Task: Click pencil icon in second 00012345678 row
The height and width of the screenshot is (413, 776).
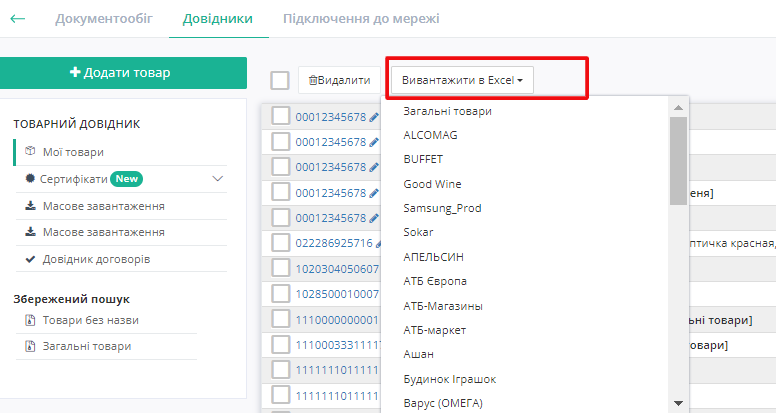Action: 374,142
